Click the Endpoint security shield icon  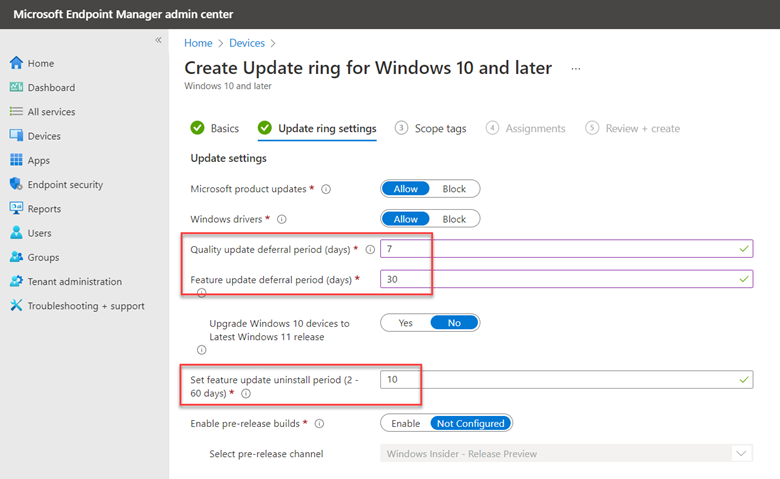(x=16, y=184)
